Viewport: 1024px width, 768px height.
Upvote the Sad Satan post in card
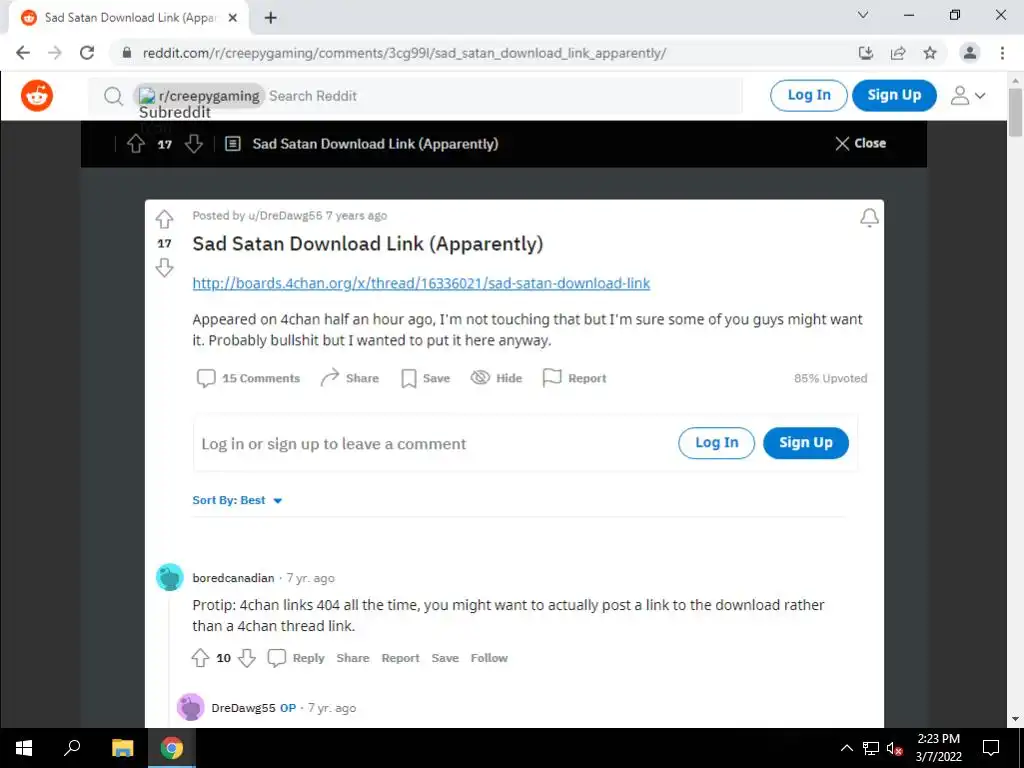coord(165,219)
